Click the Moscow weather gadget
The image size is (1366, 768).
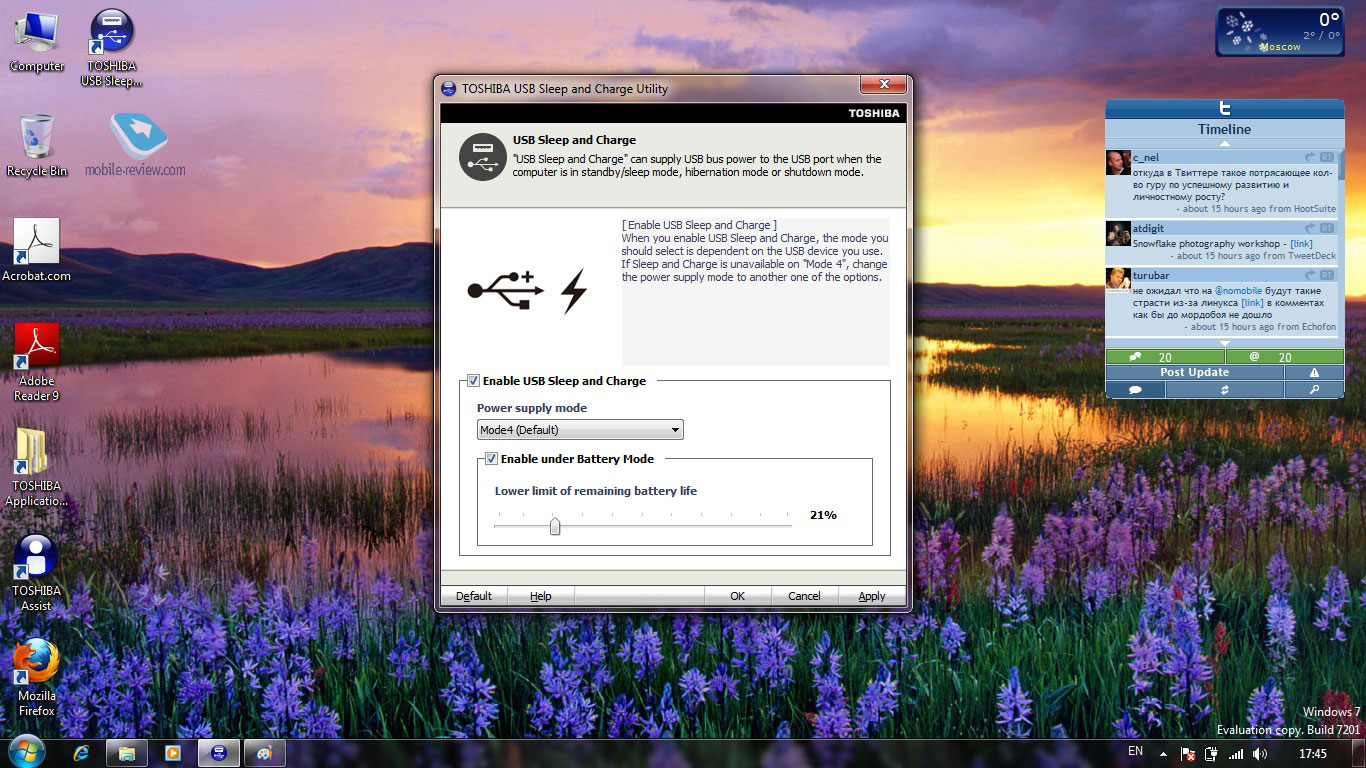click(1279, 31)
